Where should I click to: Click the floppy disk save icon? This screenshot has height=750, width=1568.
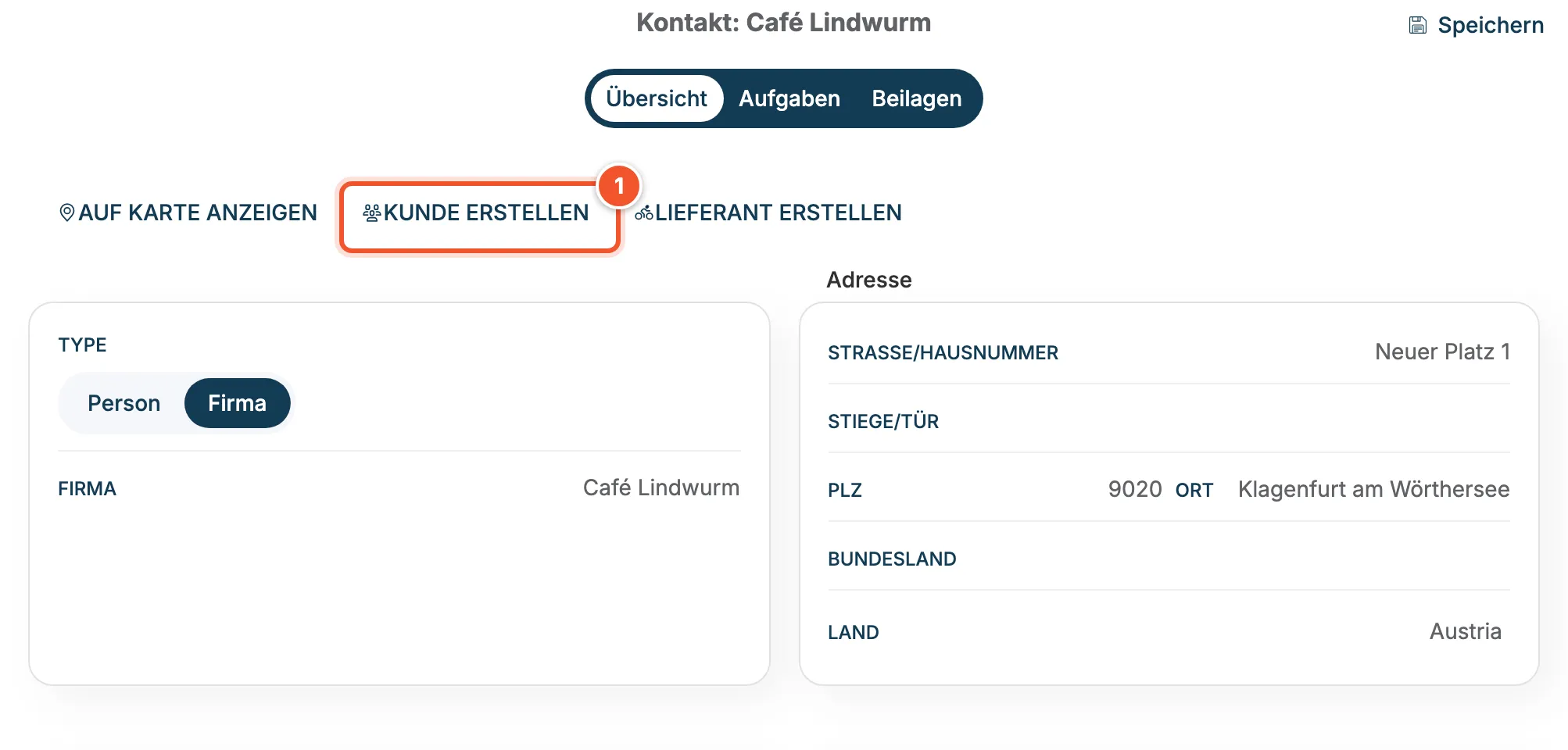pos(1418,25)
